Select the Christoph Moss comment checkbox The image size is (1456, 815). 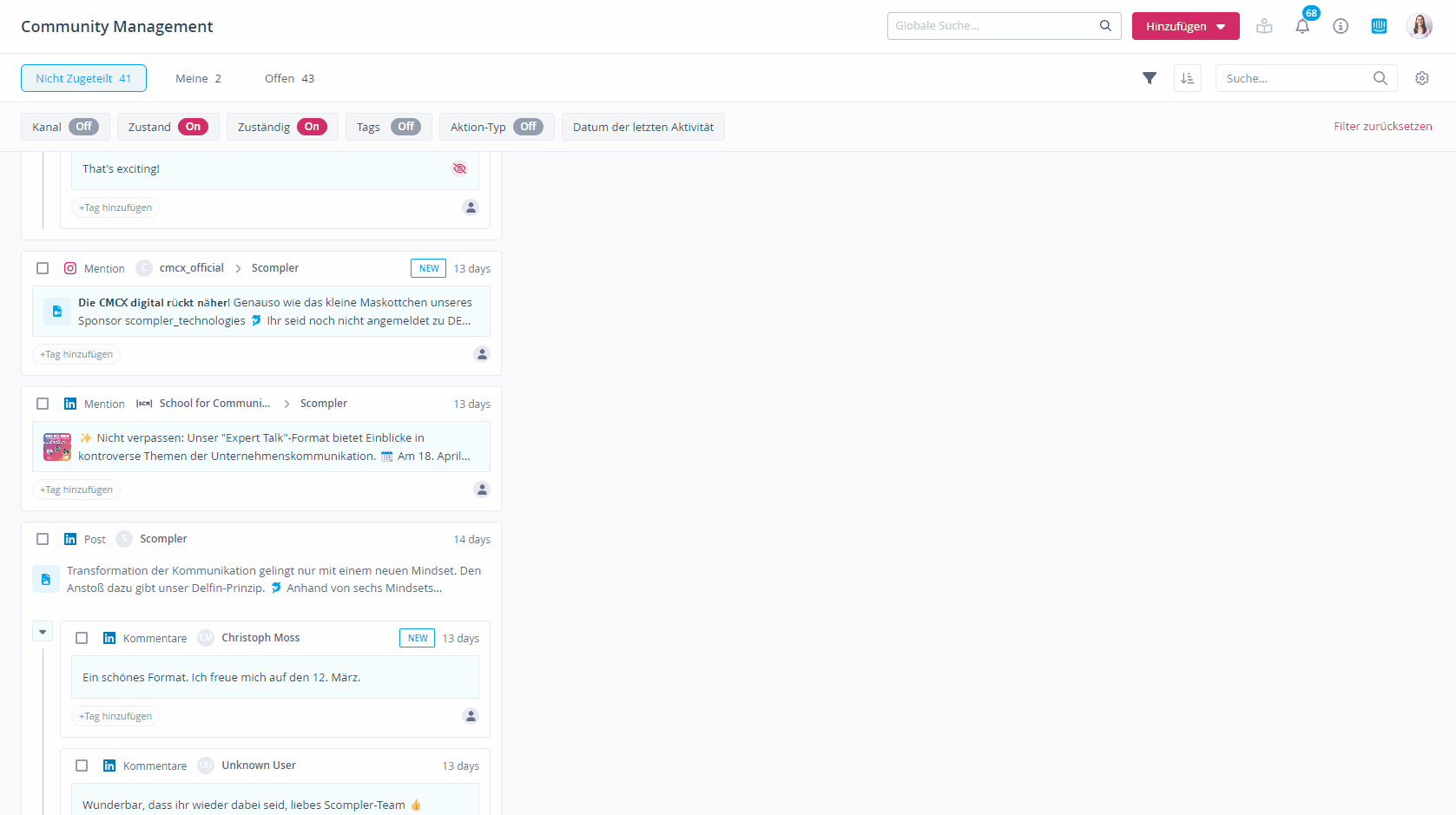click(82, 638)
